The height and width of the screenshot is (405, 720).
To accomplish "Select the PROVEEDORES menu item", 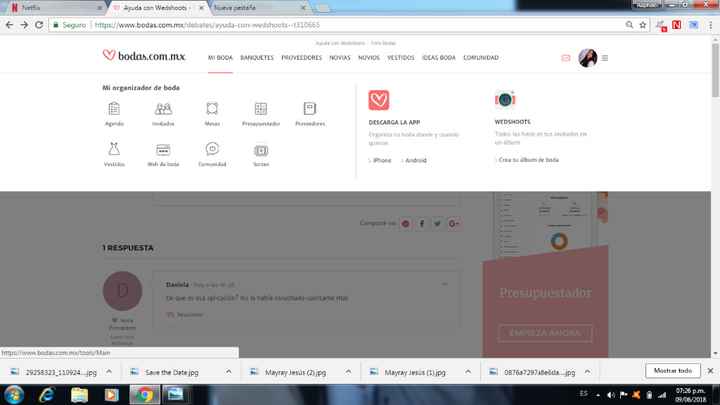I will (x=301, y=58).
